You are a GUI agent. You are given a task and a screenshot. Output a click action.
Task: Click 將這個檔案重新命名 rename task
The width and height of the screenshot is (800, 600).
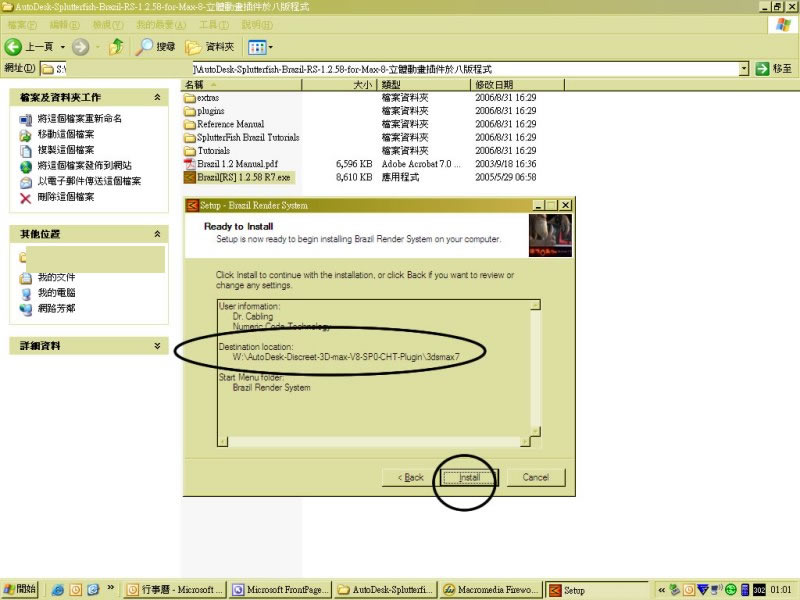(70, 119)
